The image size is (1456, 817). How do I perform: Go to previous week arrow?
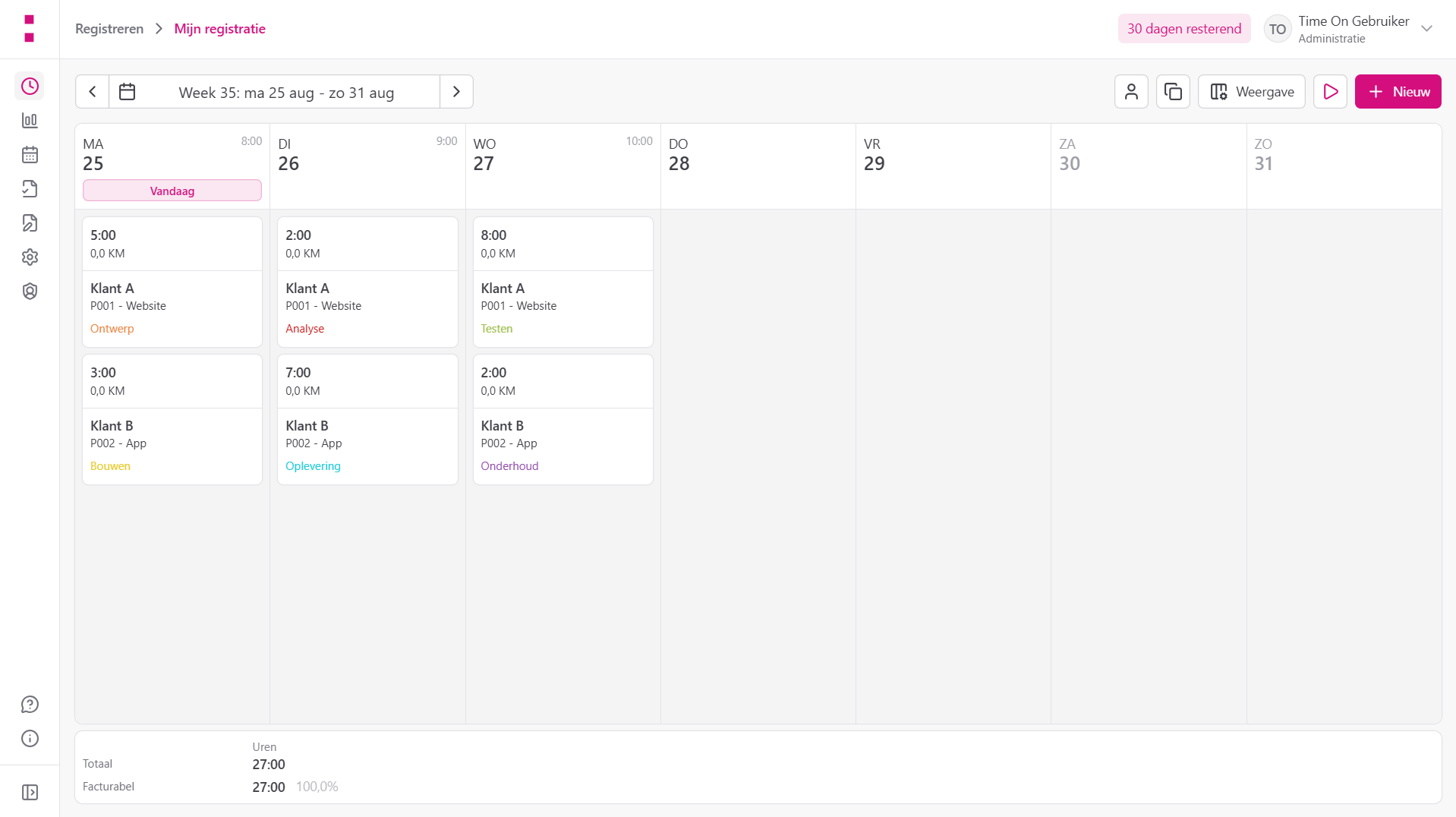(93, 92)
